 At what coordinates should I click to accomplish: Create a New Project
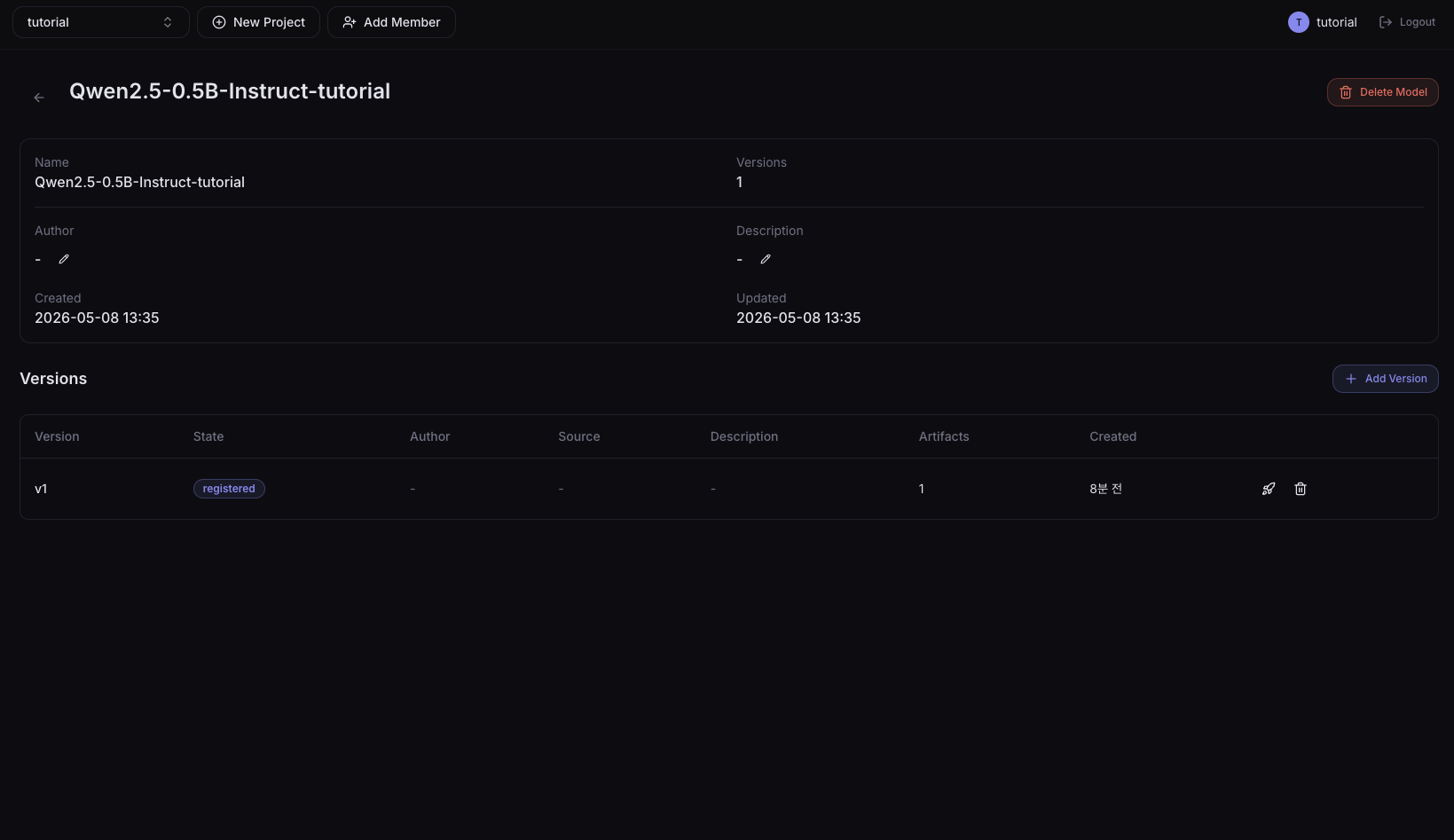258,22
